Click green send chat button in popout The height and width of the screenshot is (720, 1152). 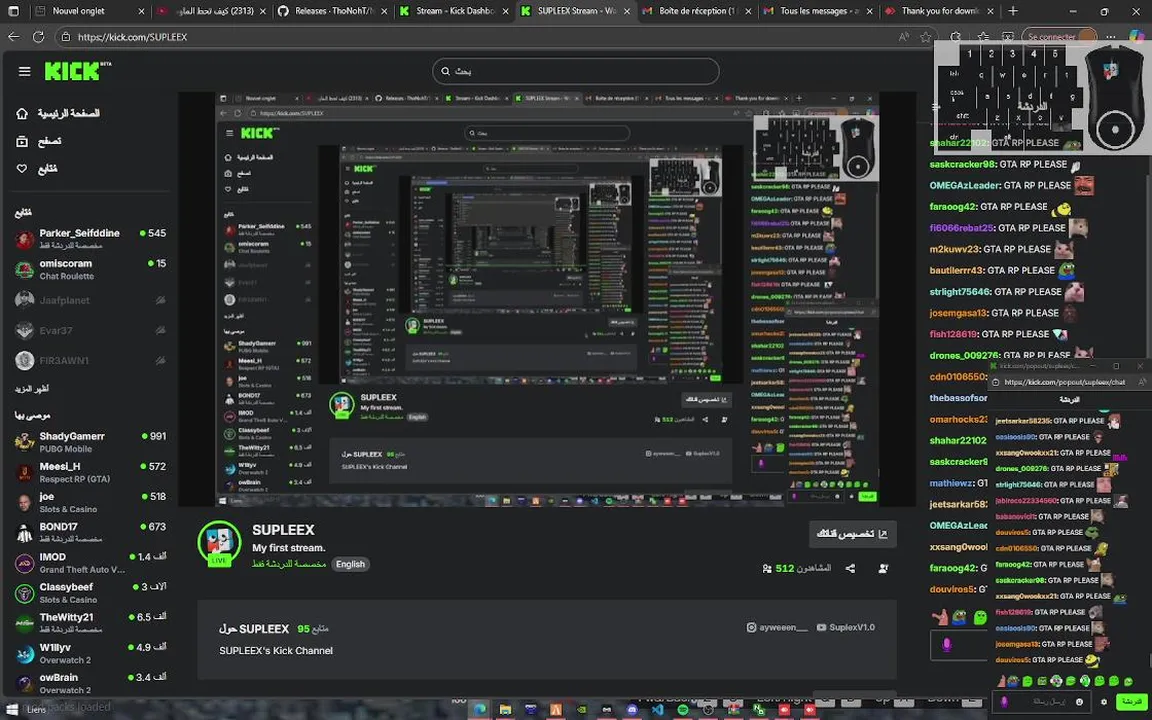coord(1131,702)
